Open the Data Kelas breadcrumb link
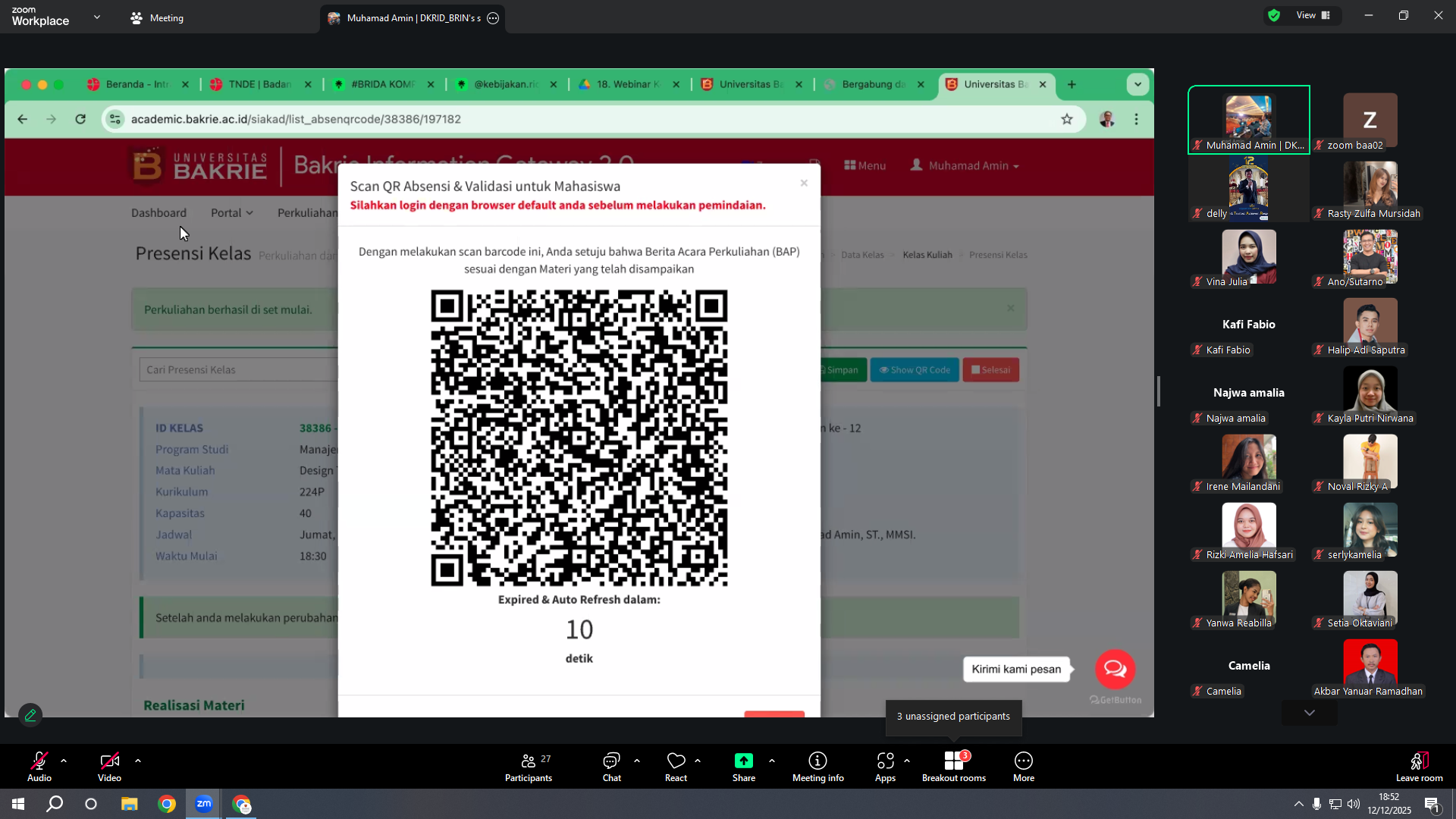Screen dimensions: 1456x819 coord(862,255)
